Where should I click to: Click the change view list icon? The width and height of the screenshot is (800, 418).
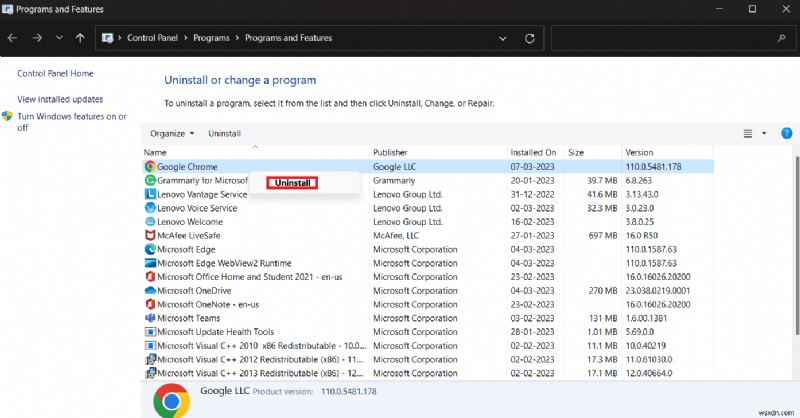tap(747, 133)
